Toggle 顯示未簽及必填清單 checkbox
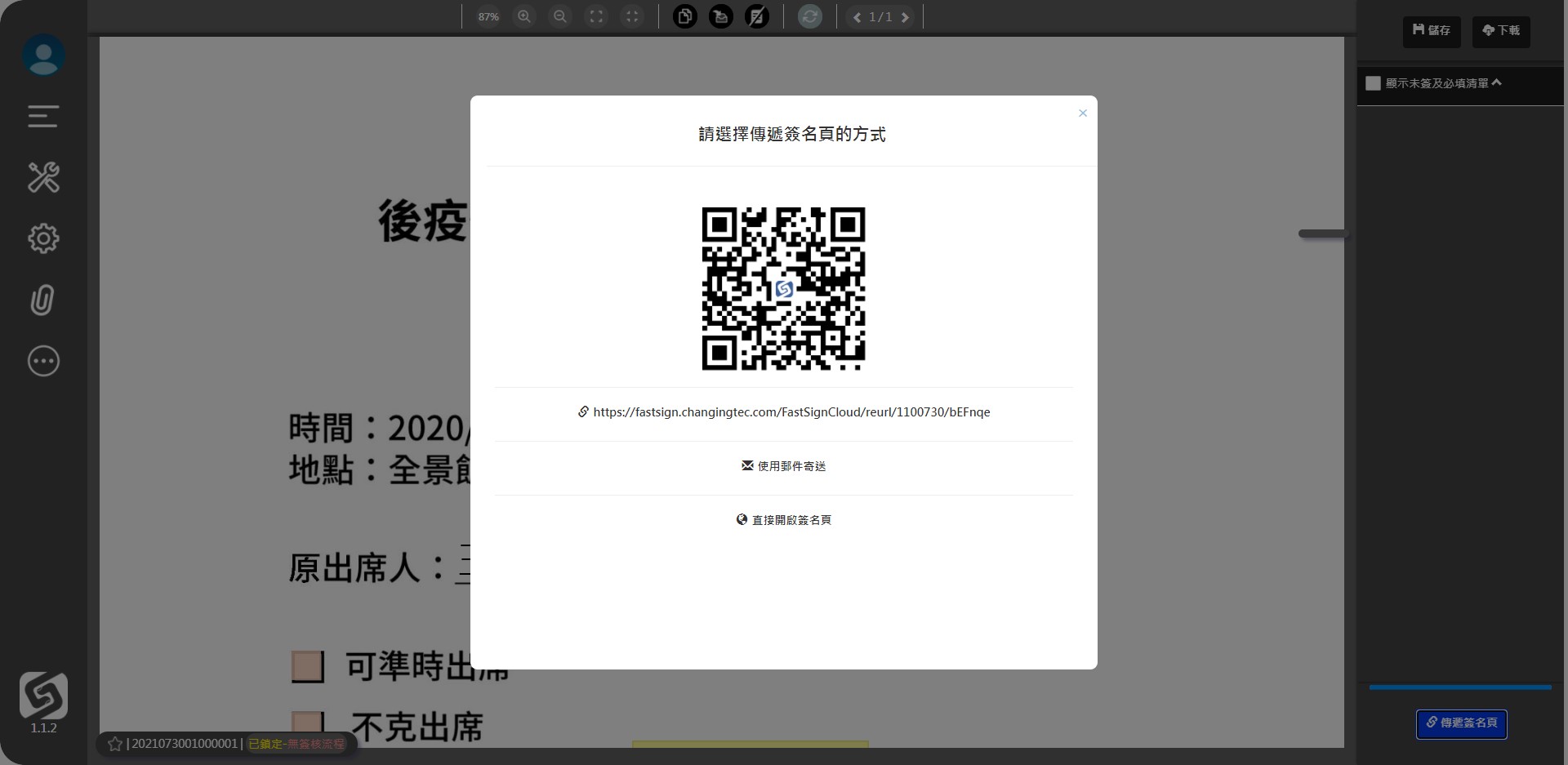The height and width of the screenshot is (765, 1568). [x=1373, y=83]
